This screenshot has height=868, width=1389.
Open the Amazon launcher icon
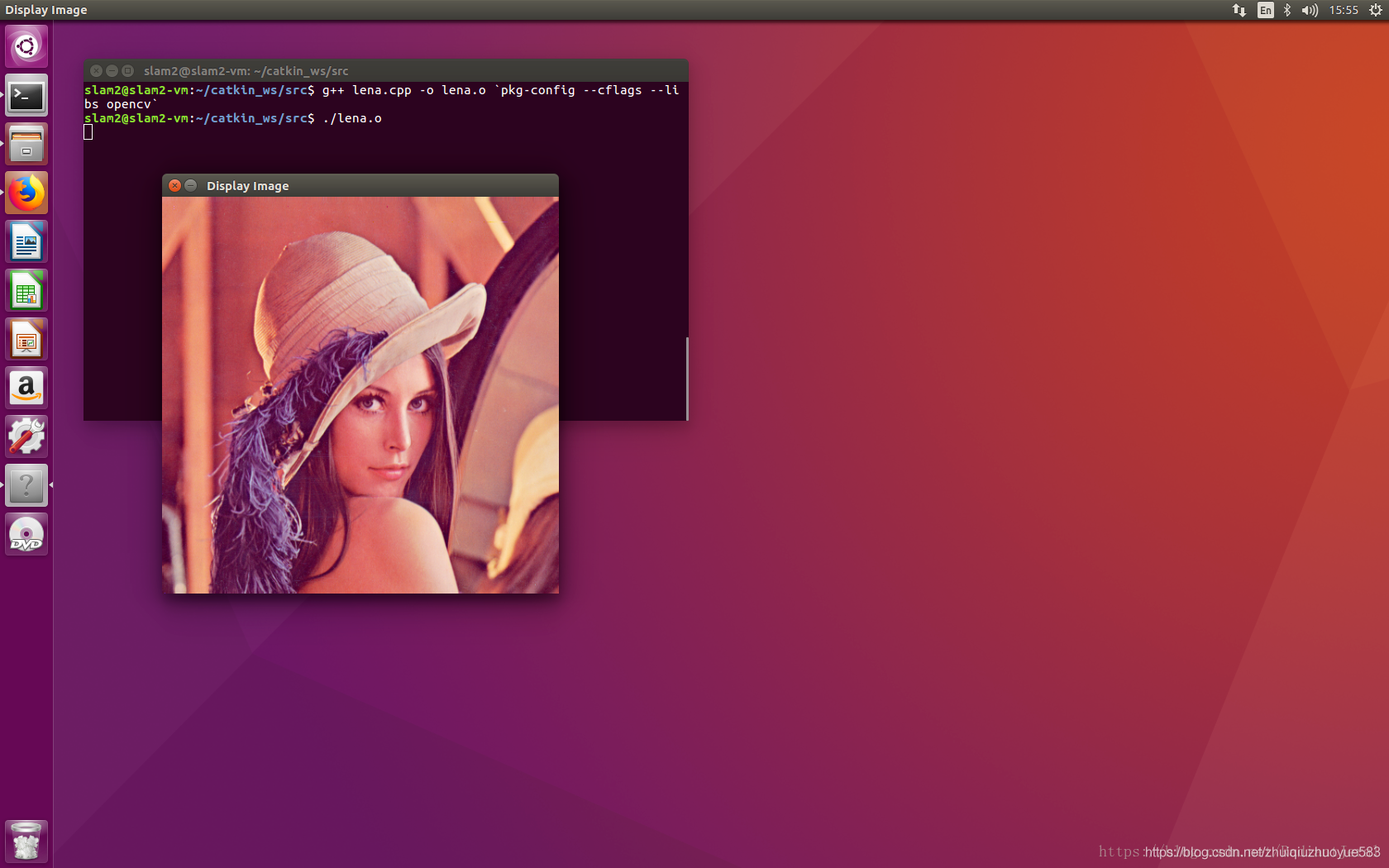coord(26,389)
